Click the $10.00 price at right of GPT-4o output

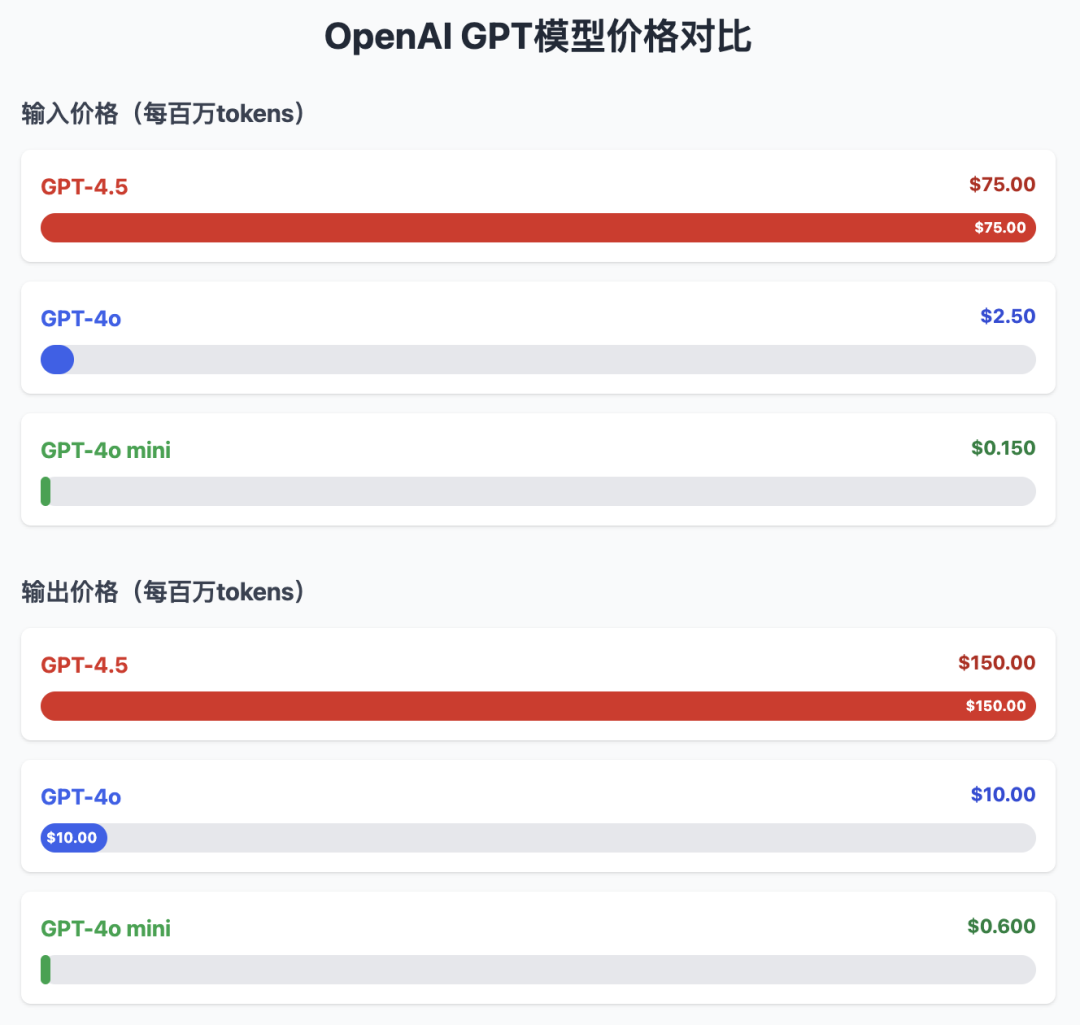pos(1003,795)
